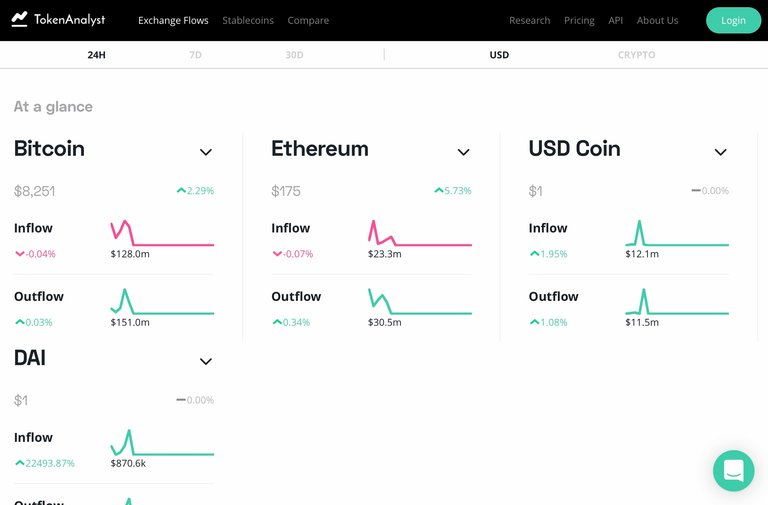Expand the USD Coin card chevron

[x=720, y=152]
